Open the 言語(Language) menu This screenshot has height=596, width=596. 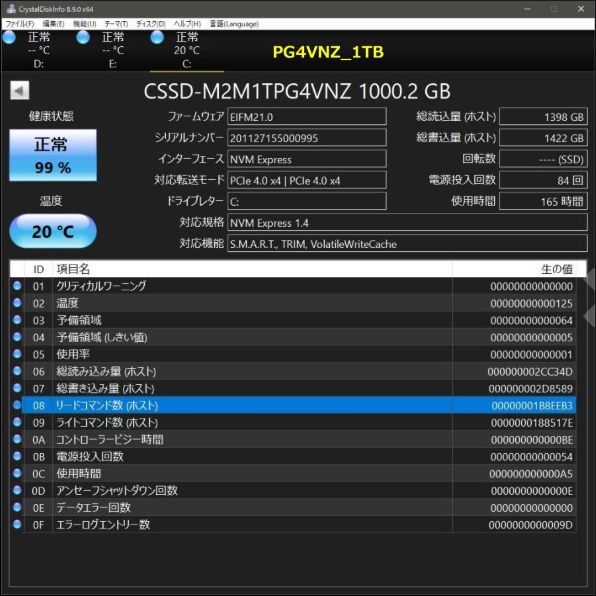coord(234,24)
